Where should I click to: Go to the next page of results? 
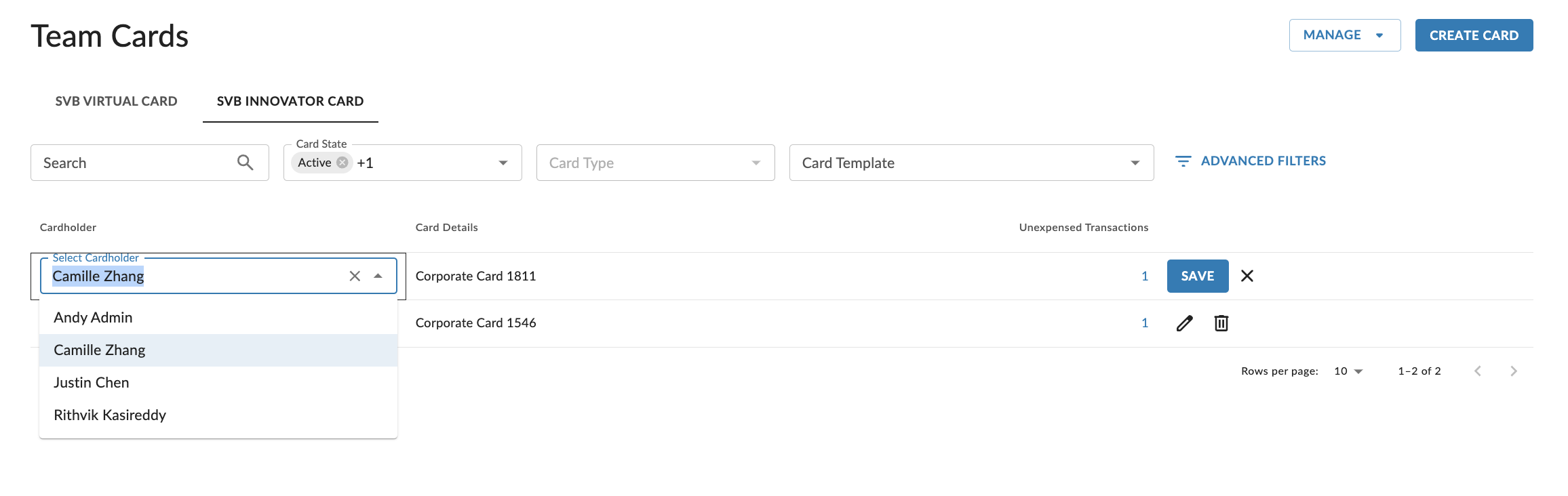1513,371
